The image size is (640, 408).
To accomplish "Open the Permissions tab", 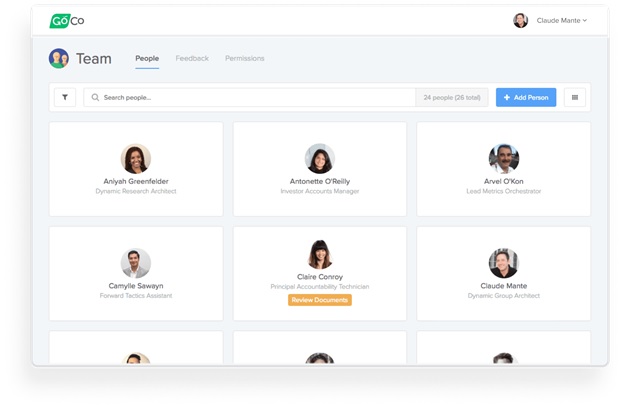I will (x=244, y=58).
